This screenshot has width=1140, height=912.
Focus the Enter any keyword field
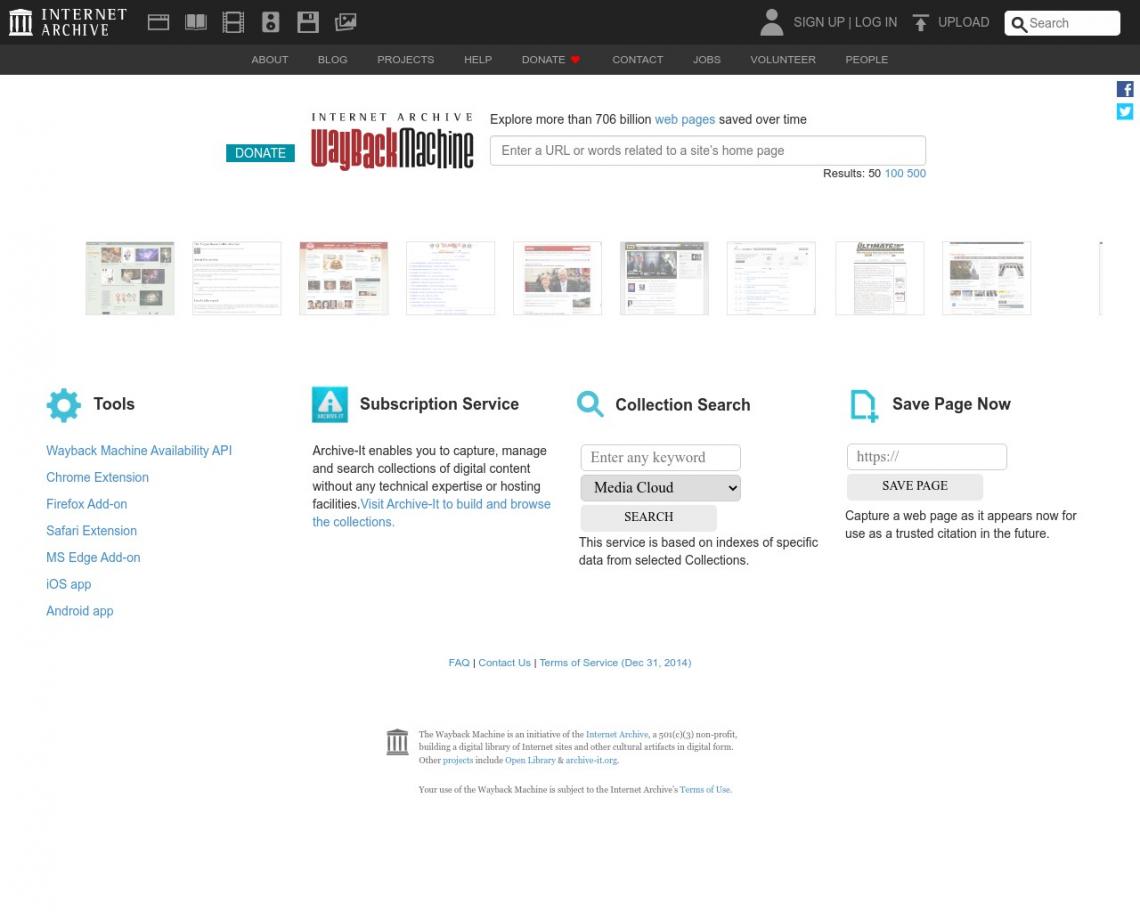[x=660, y=457]
